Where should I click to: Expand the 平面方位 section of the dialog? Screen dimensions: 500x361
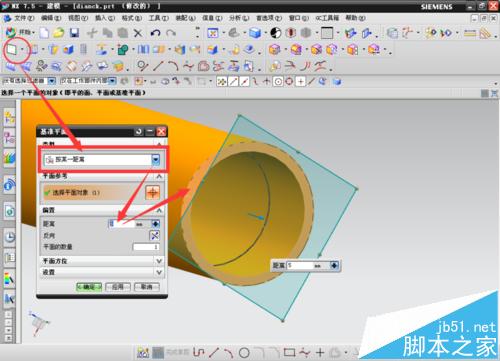pos(159,261)
